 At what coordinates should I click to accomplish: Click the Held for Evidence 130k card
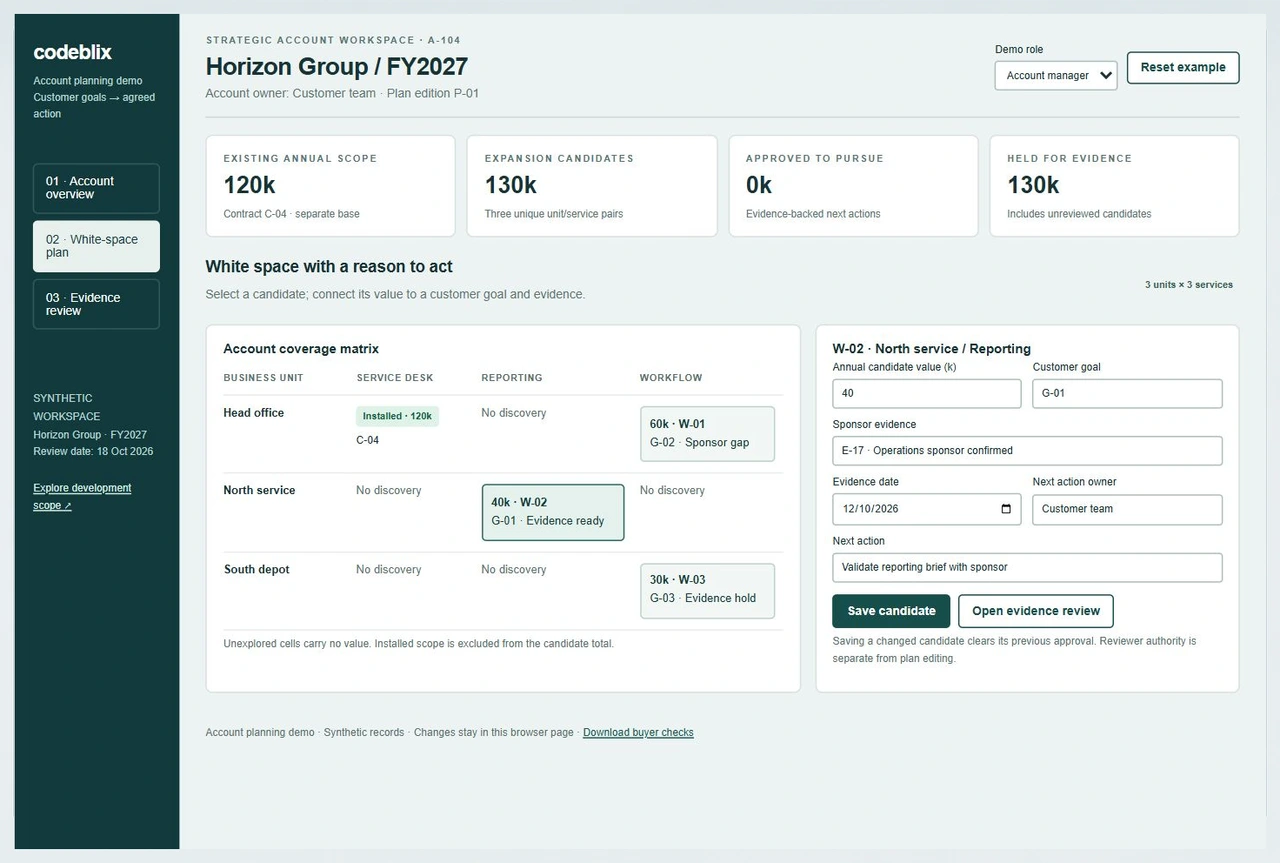click(1114, 186)
